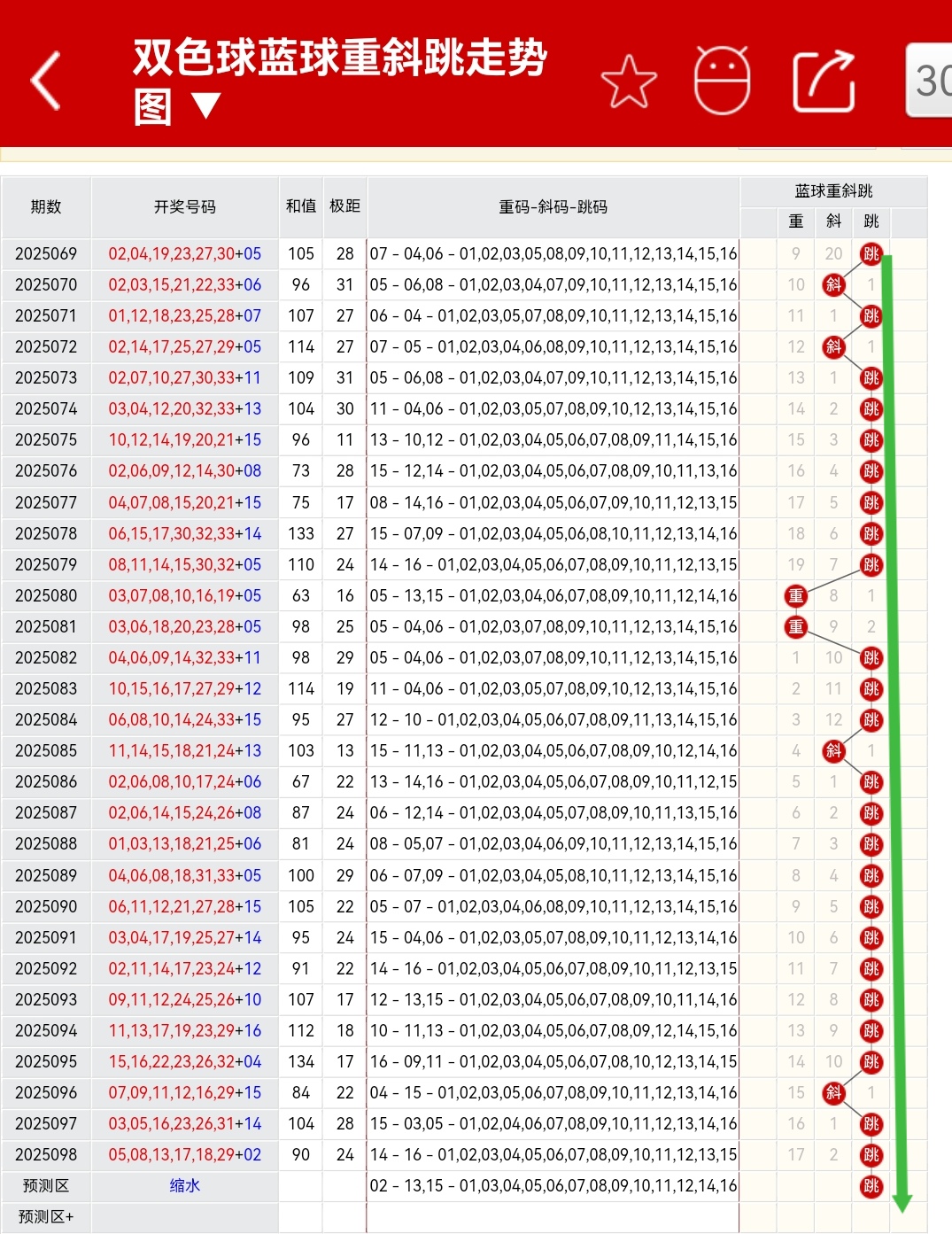
Task: Click the 斜 marker for period 2025096
Action: [x=832, y=1092]
